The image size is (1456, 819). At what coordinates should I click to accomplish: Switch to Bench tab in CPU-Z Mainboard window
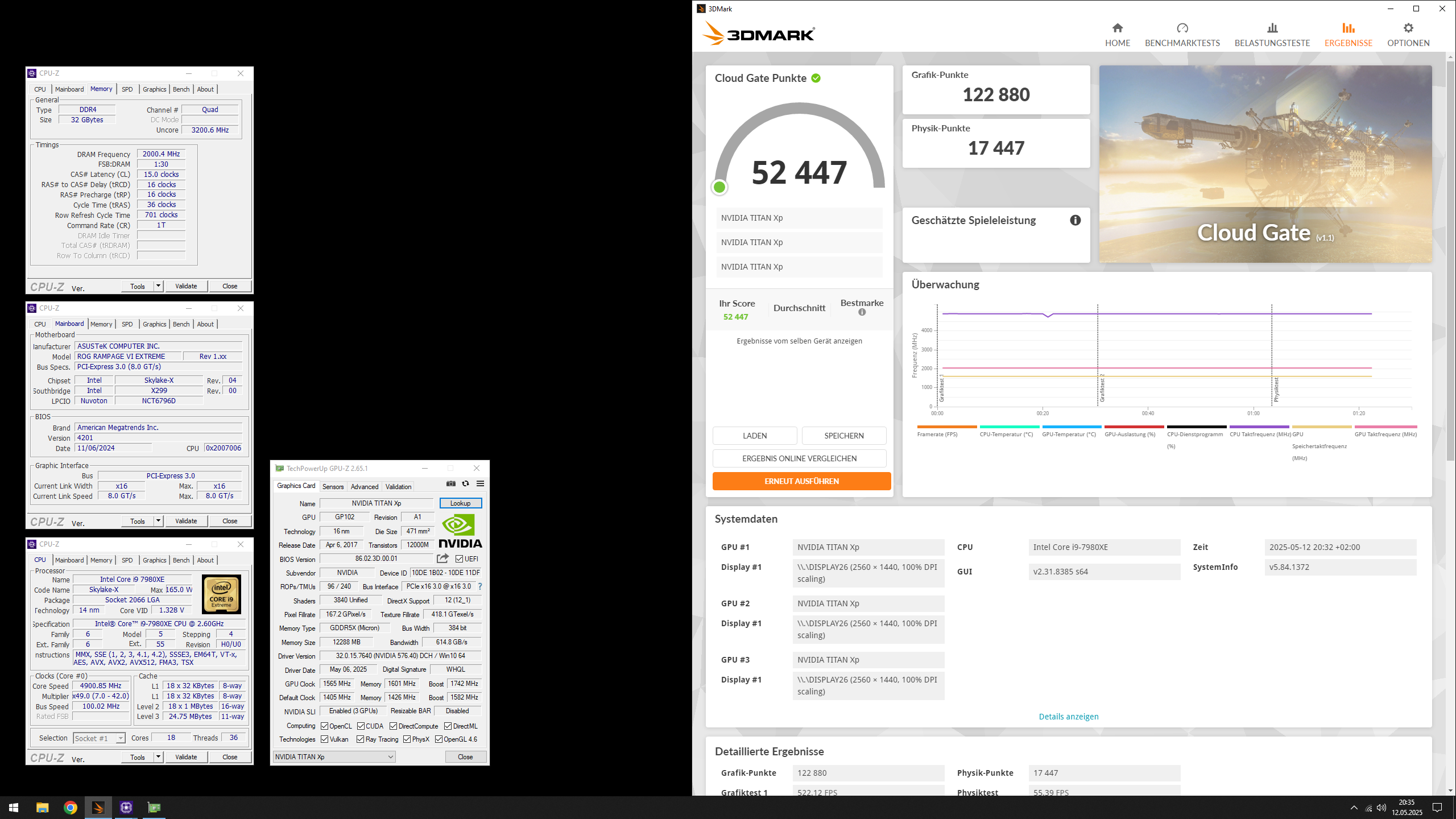click(181, 324)
